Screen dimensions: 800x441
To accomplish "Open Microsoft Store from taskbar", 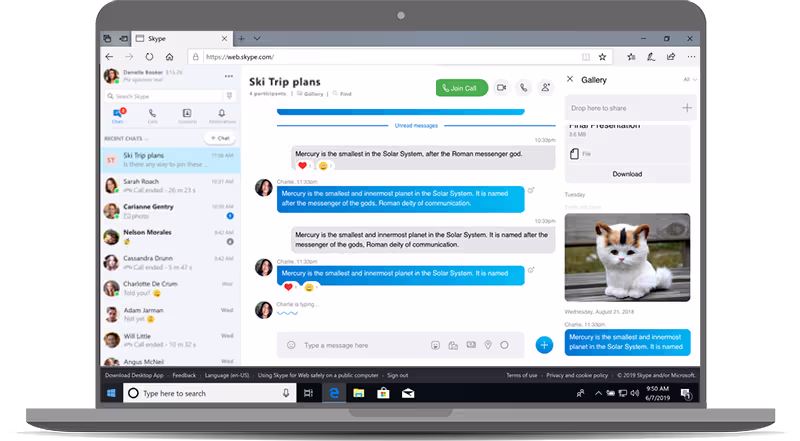I will click(x=383, y=393).
